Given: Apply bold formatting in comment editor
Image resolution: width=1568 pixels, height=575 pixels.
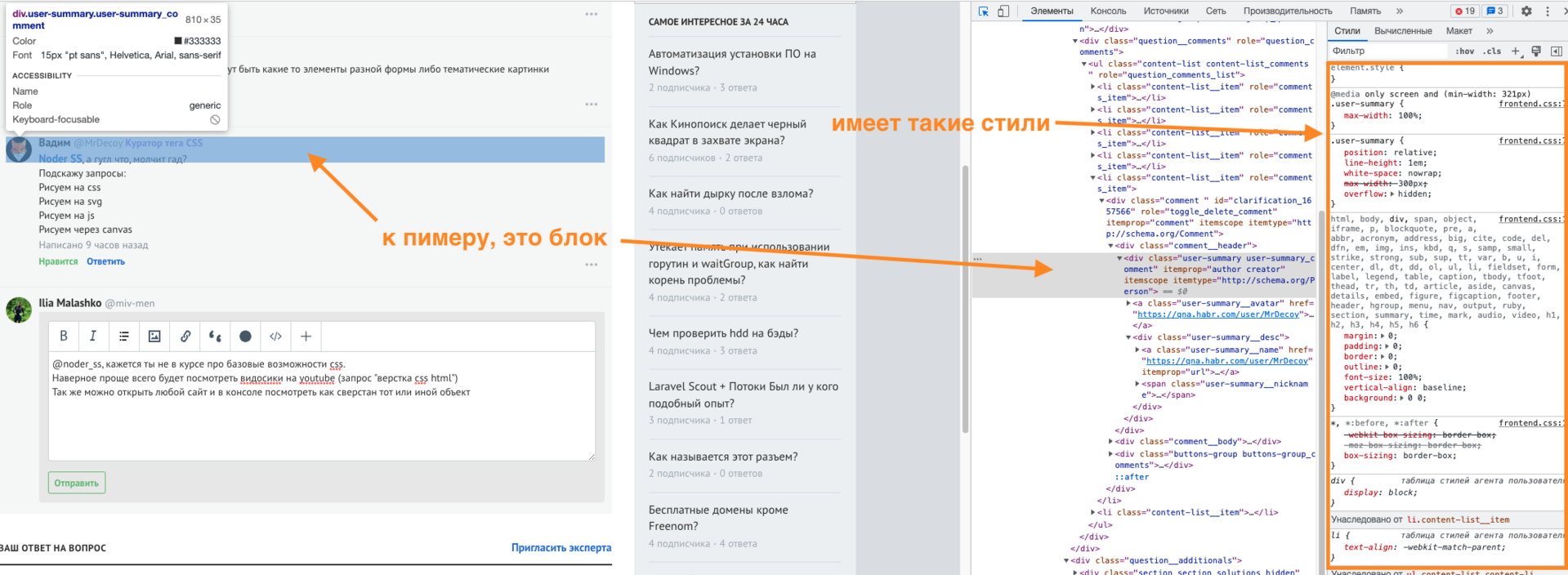Looking at the screenshot, I should (x=64, y=336).
